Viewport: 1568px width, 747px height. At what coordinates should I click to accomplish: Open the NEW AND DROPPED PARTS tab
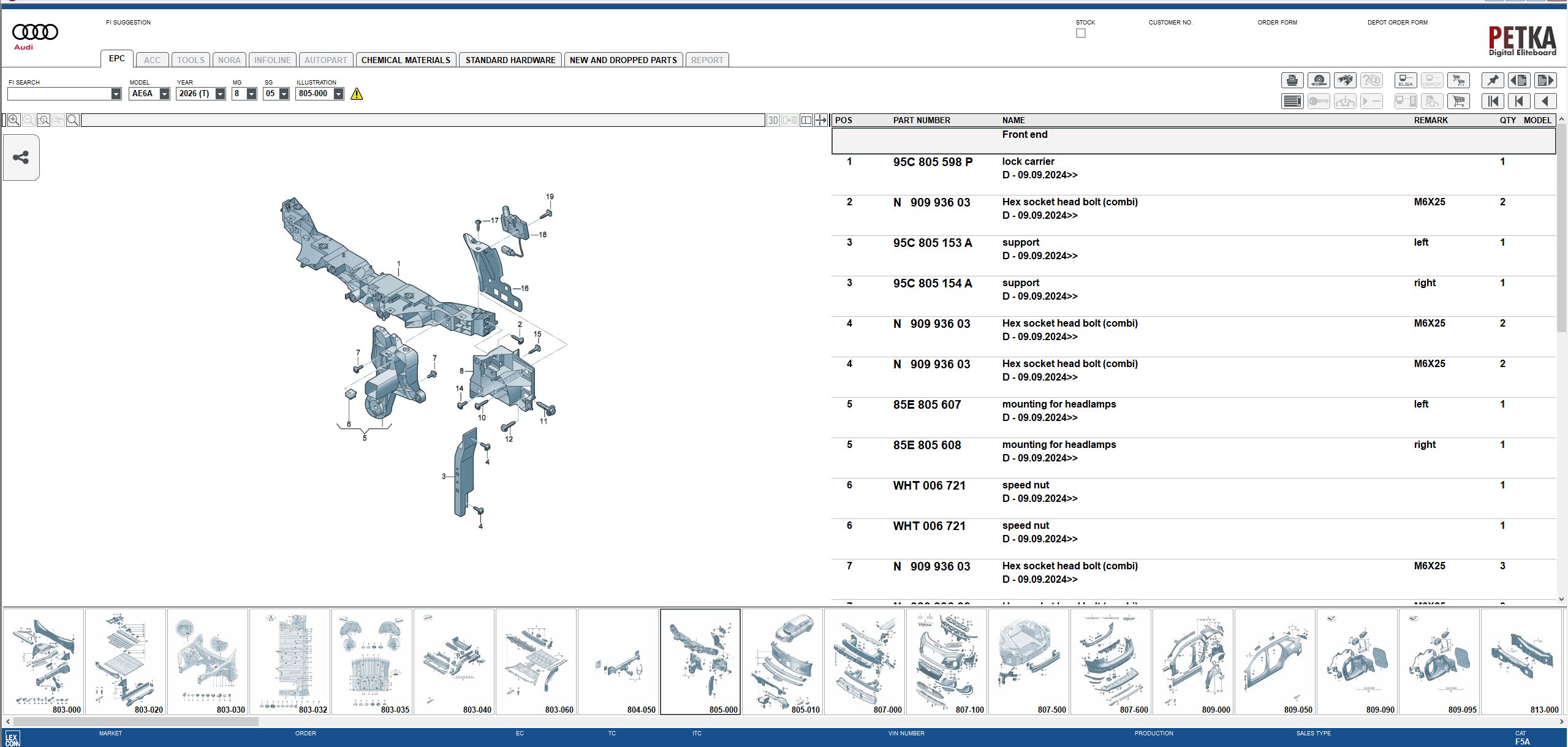(622, 59)
